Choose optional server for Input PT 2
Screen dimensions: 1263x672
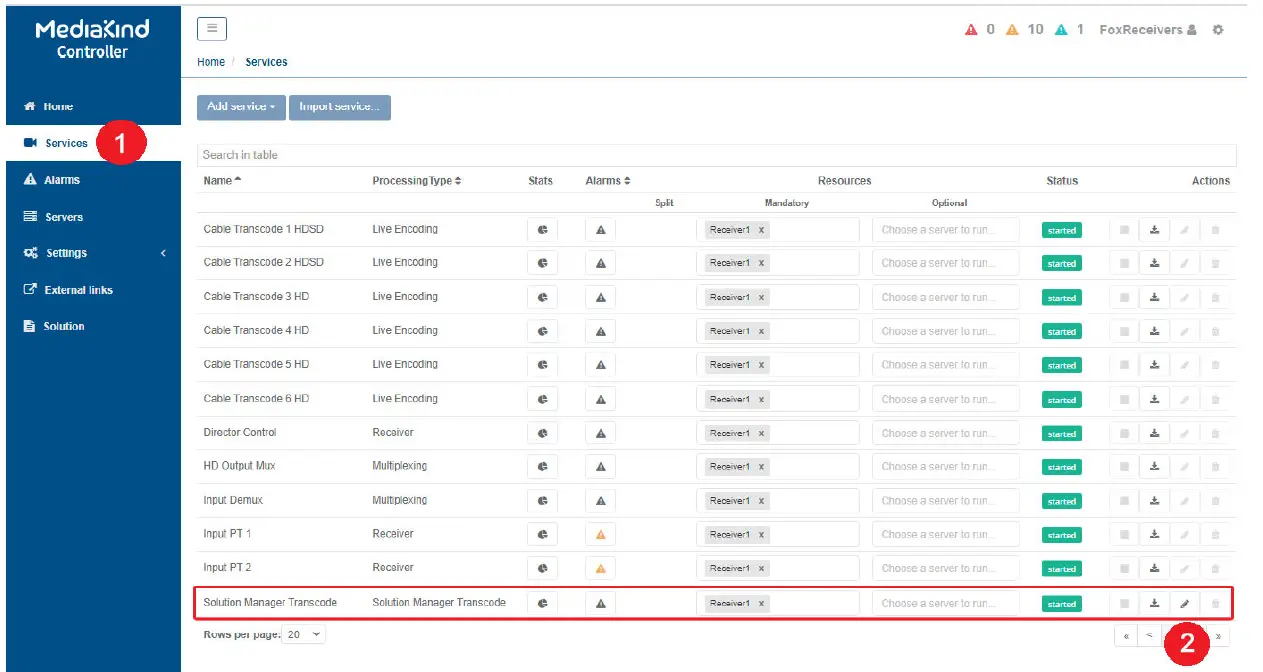(x=945, y=568)
